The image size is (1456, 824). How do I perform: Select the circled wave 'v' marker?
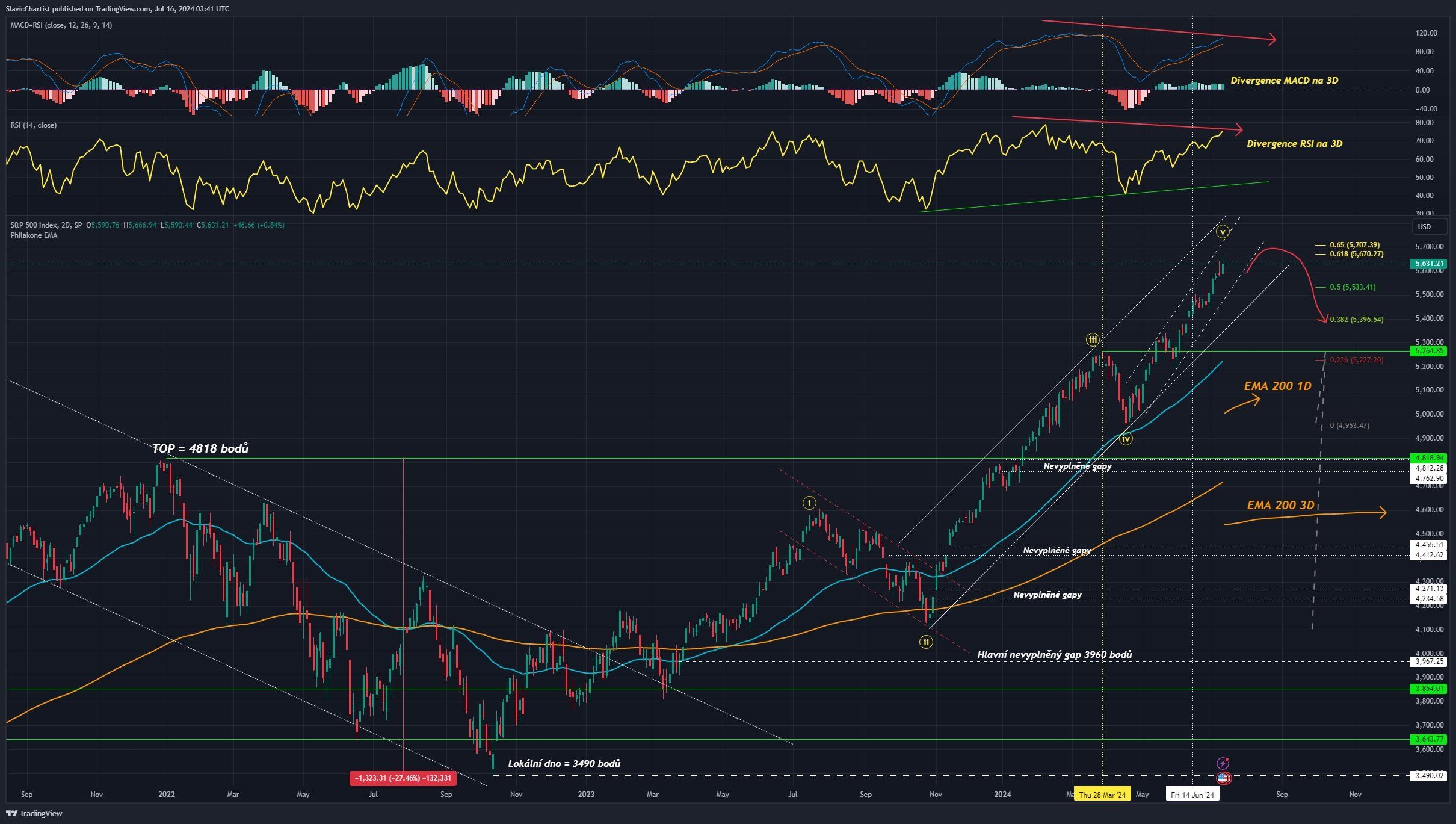[1222, 231]
